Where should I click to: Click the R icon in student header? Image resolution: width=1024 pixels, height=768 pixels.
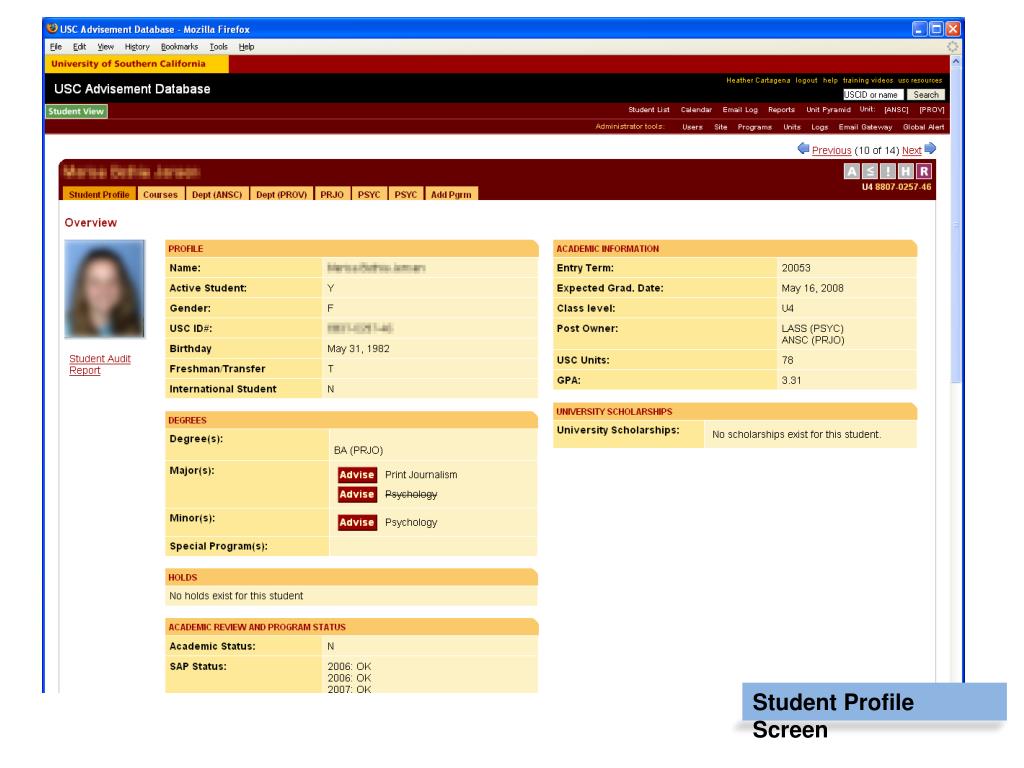tap(923, 171)
